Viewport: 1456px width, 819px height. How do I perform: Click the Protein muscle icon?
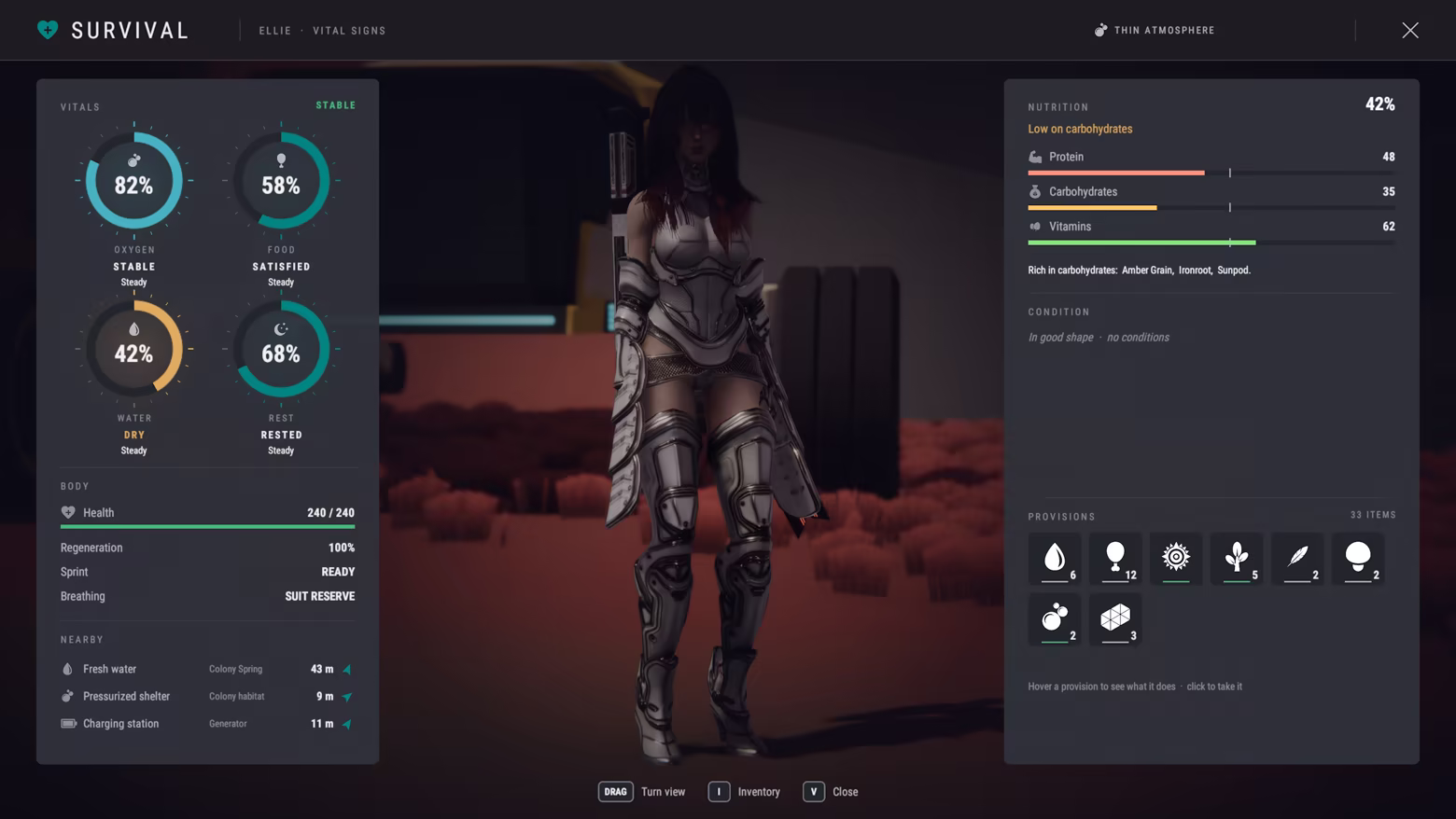1035,157
